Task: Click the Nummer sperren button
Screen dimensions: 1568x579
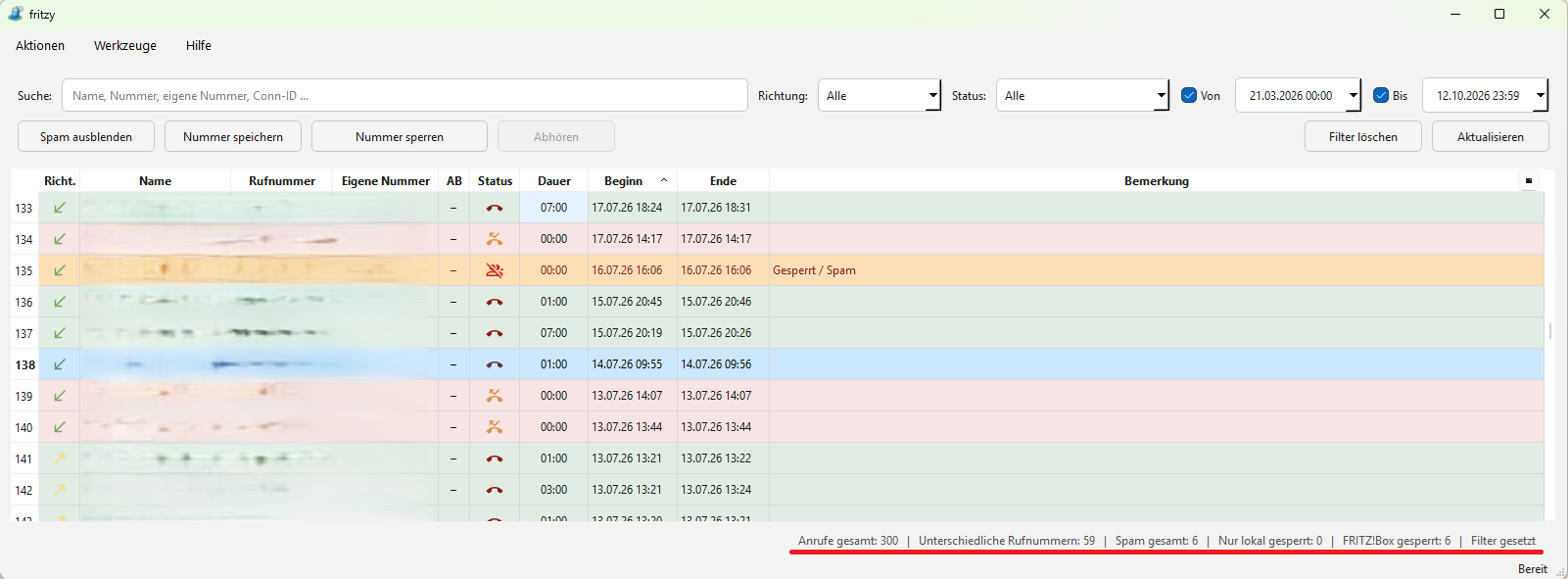Action: [400, 136]
